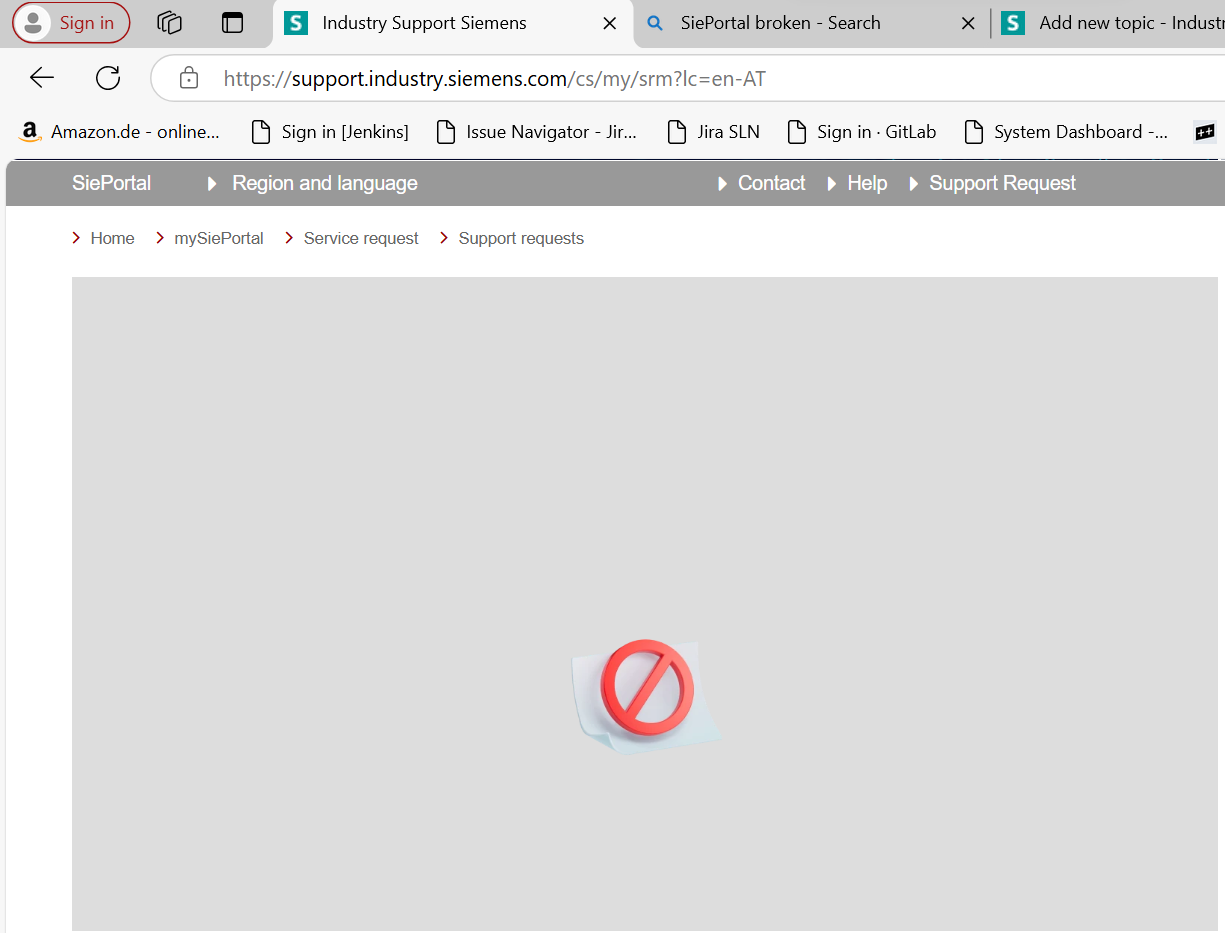Click the Sign in profile button
This screenshot has width=1225, height=933.
coord(71,23)
